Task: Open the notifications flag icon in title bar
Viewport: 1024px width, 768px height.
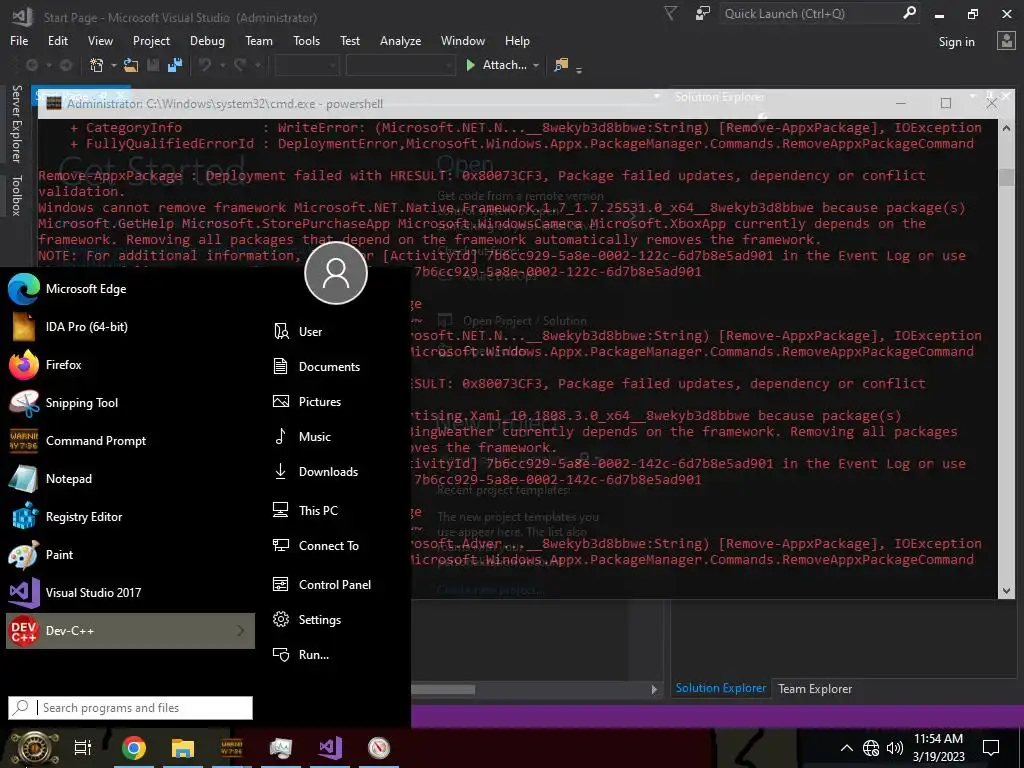Action: pos(671,13)
